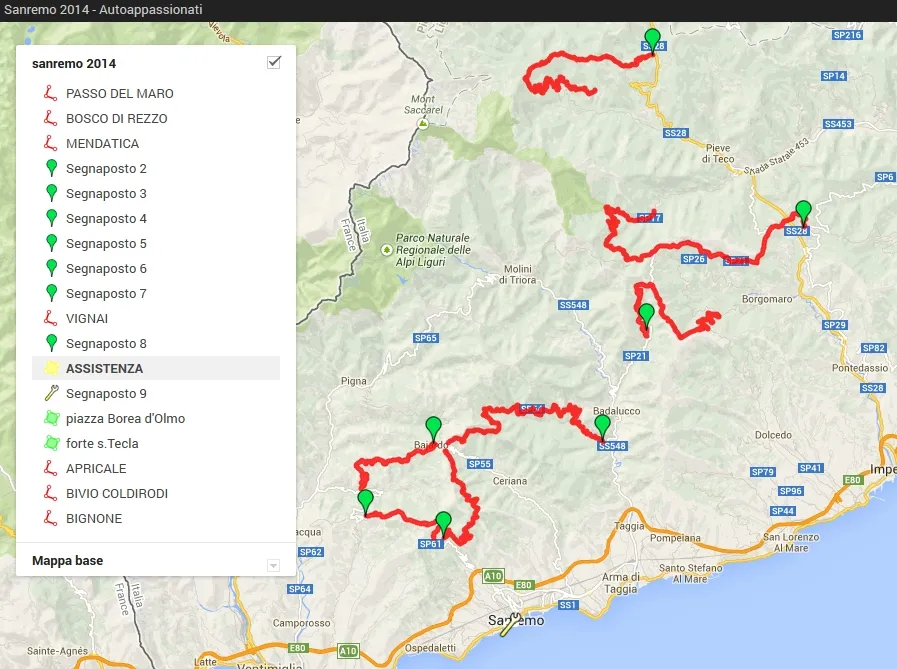Click the green marker near Pieve di Teco

[x=802, y=212]
